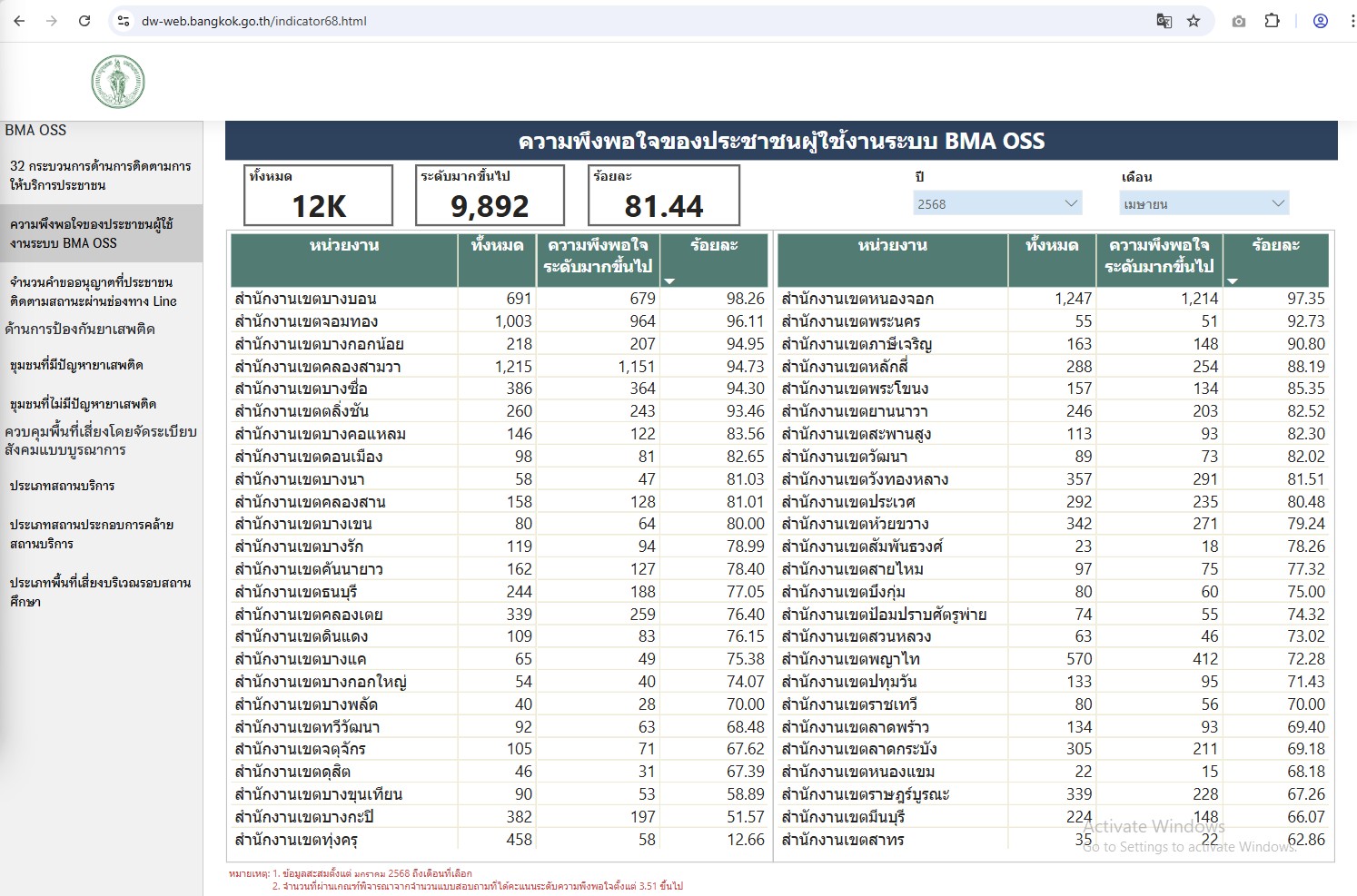Click the 1,214 value for หนองจอก
The height and width of the screenshot is (896, 1357).
pyautogui.click(x=1200, y=299)
